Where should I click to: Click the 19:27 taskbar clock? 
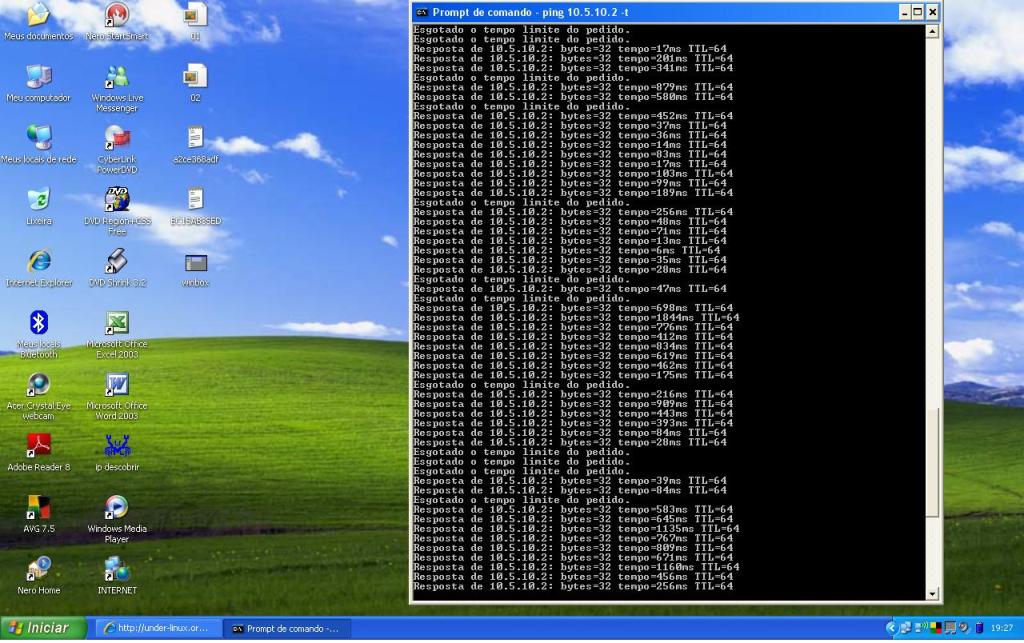click(x=1002, y=628)
